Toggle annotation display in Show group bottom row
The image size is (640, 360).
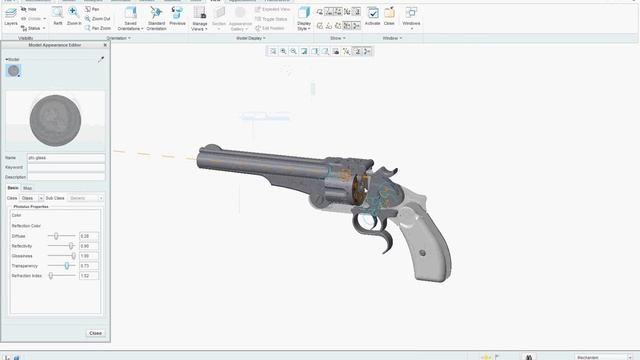click(347, 26)
